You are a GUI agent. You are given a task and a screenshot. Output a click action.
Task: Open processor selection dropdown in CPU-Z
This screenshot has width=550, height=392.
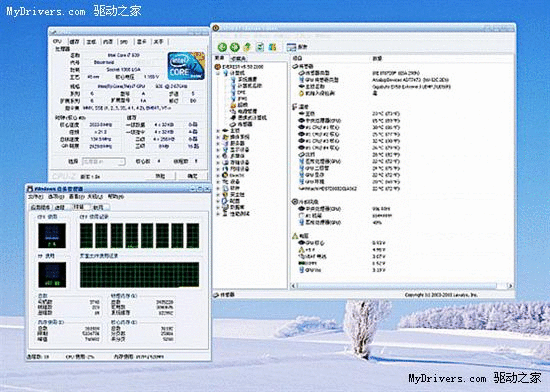pyautogui.click(x=103, y=162)
